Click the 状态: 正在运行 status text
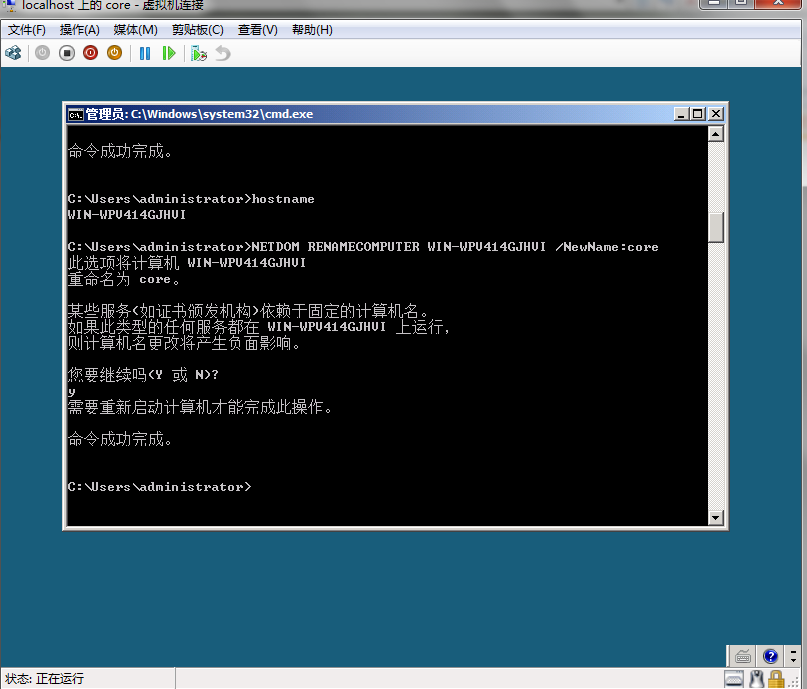The width and height of the screenshot is (807, 689). coord(44,679)
